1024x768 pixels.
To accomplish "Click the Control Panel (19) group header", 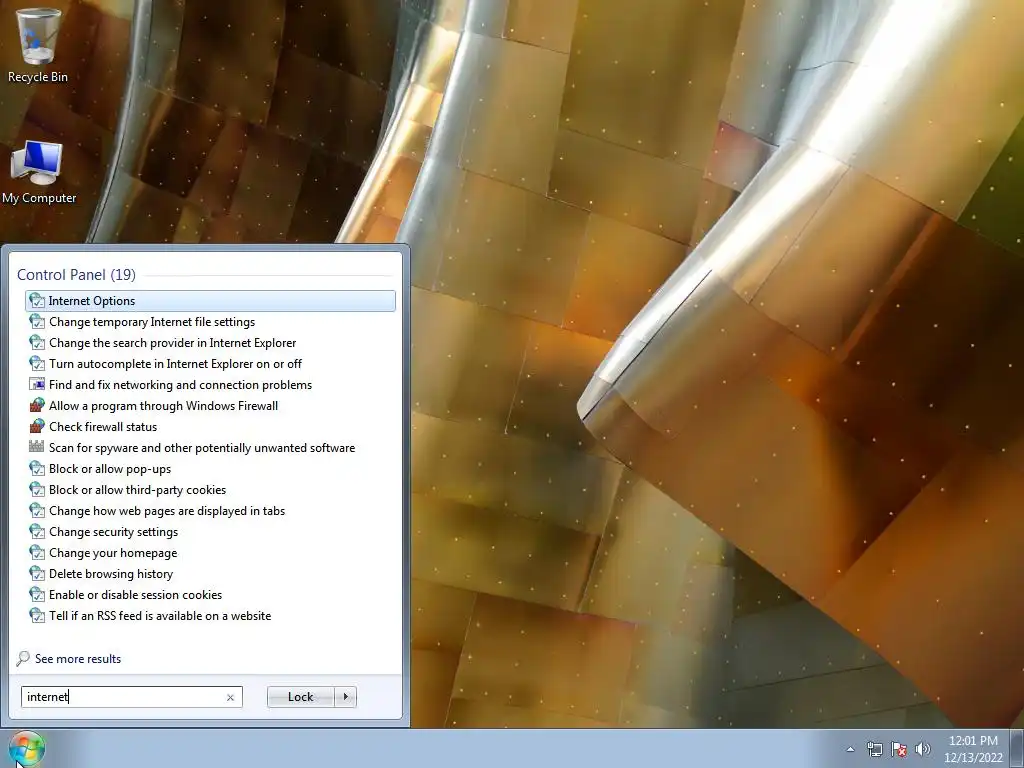I will pos(76,275).
